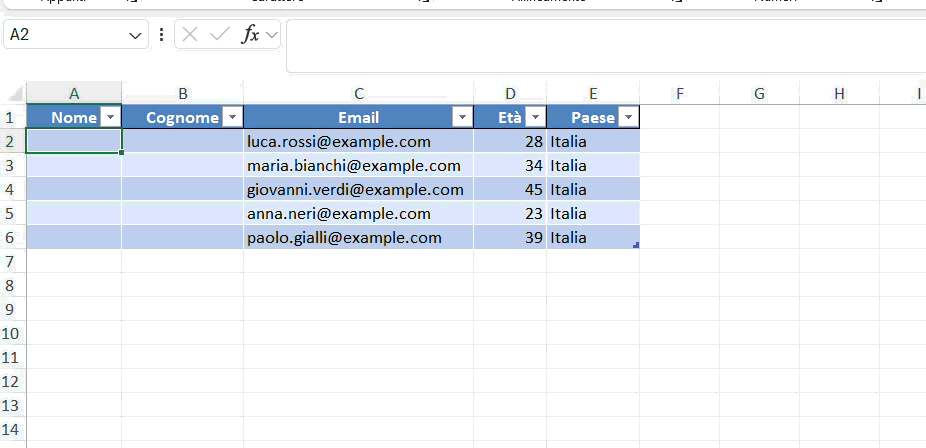926x448 pixels.
Task: Select column G header
Action: 759,93
